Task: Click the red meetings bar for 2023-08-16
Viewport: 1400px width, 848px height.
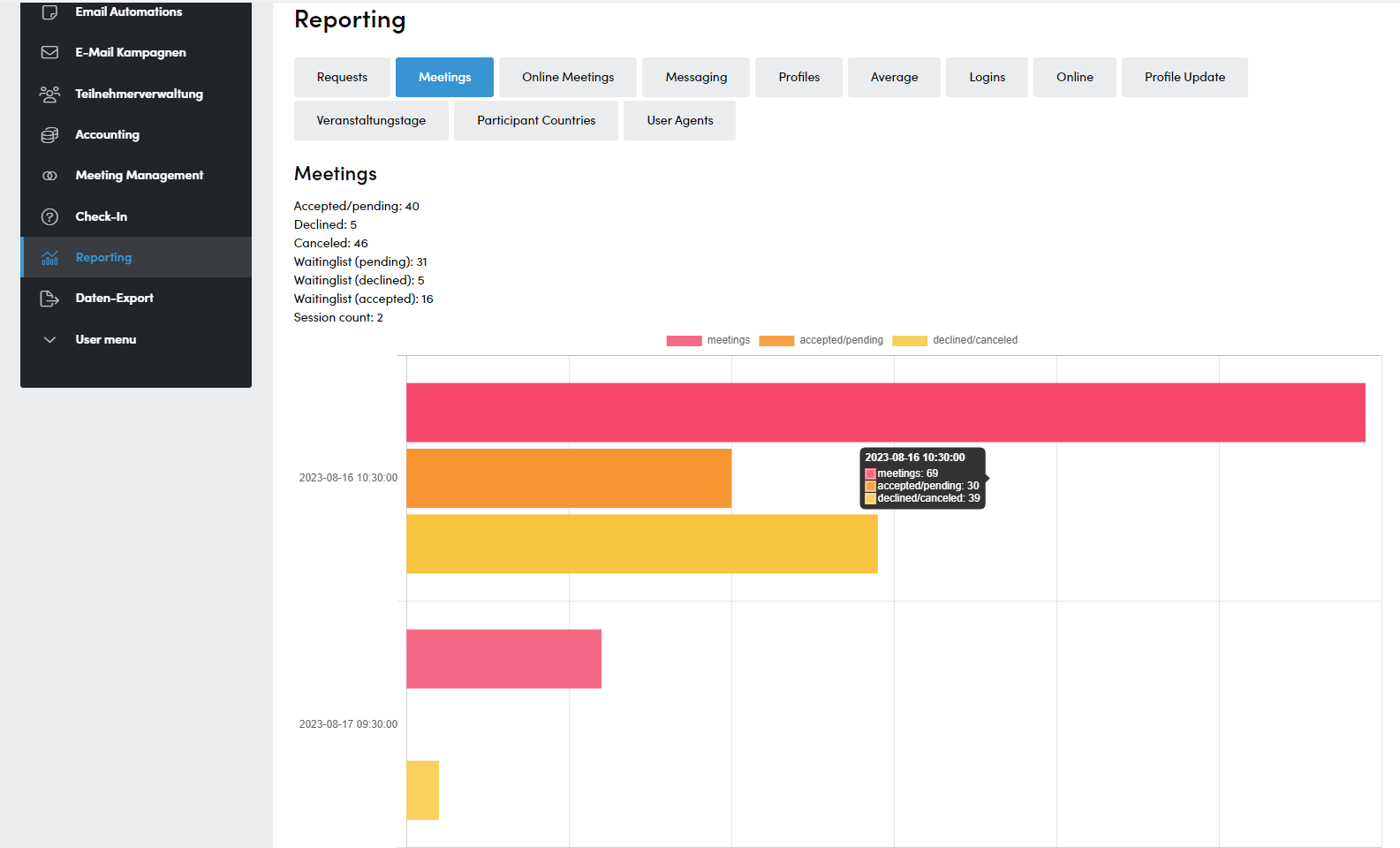Action: [886, 413]
